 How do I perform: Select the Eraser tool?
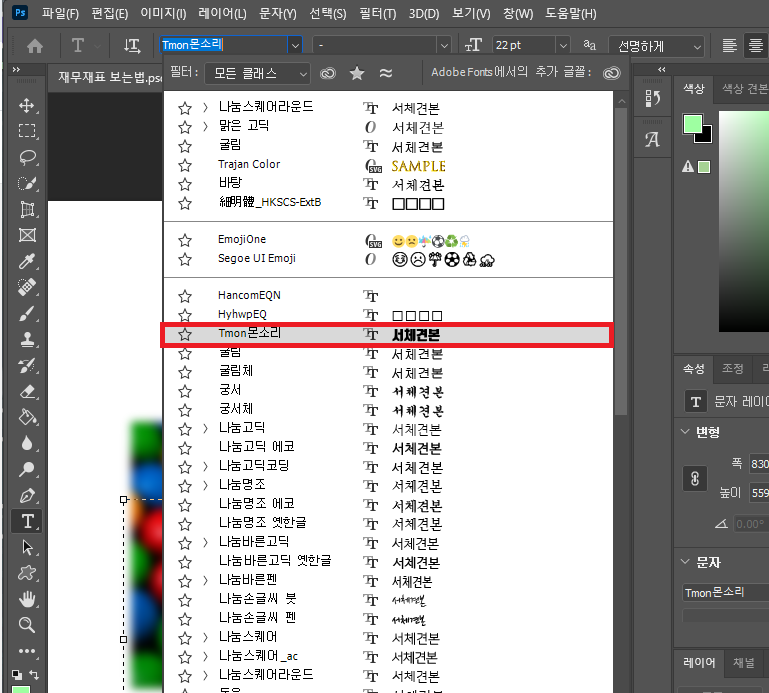[x=27, y=391]
